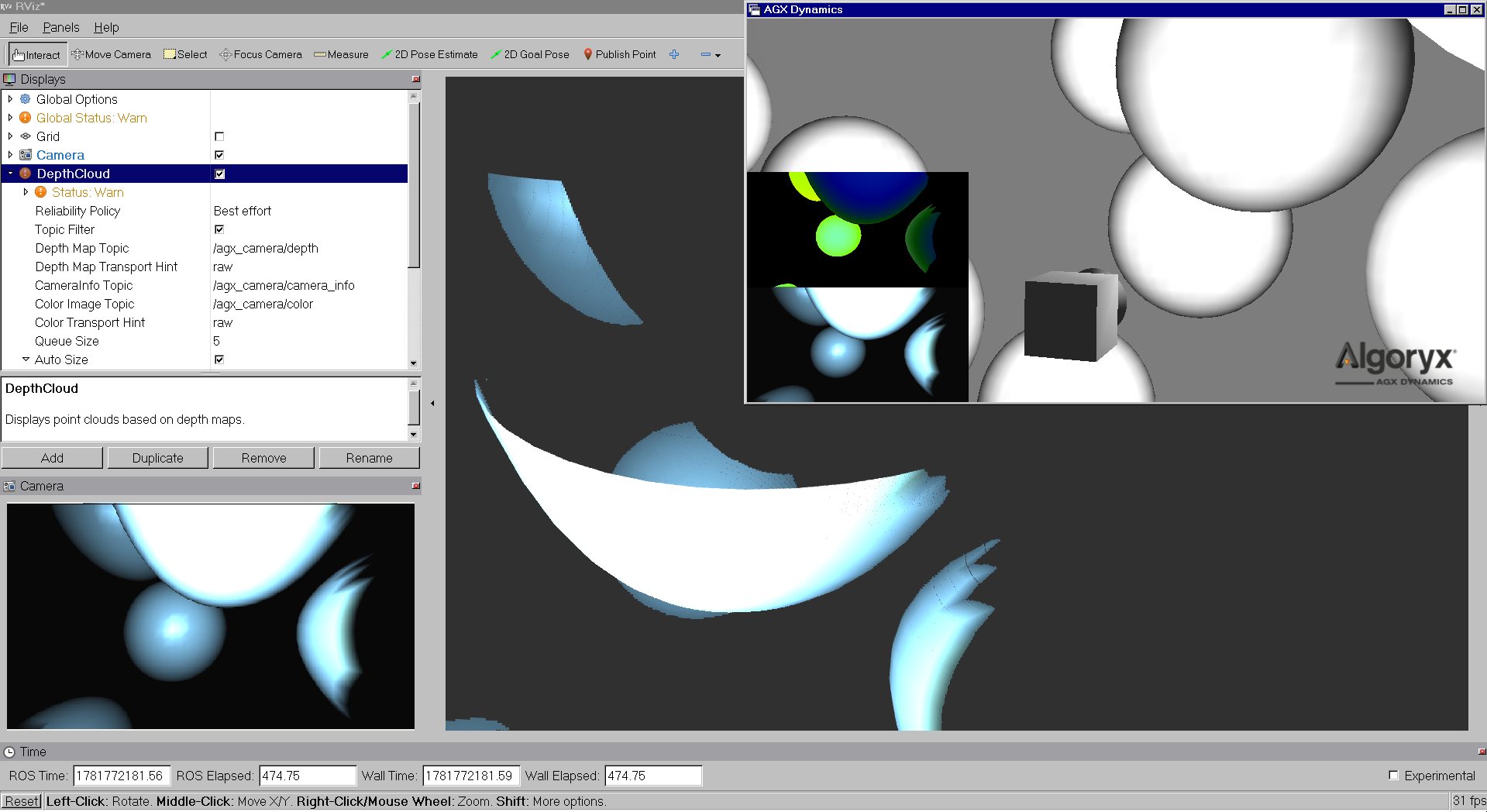The height and width of the screenshot is (812, 1487).
Task: Expand the Global Options tree node
Action: 10,99
